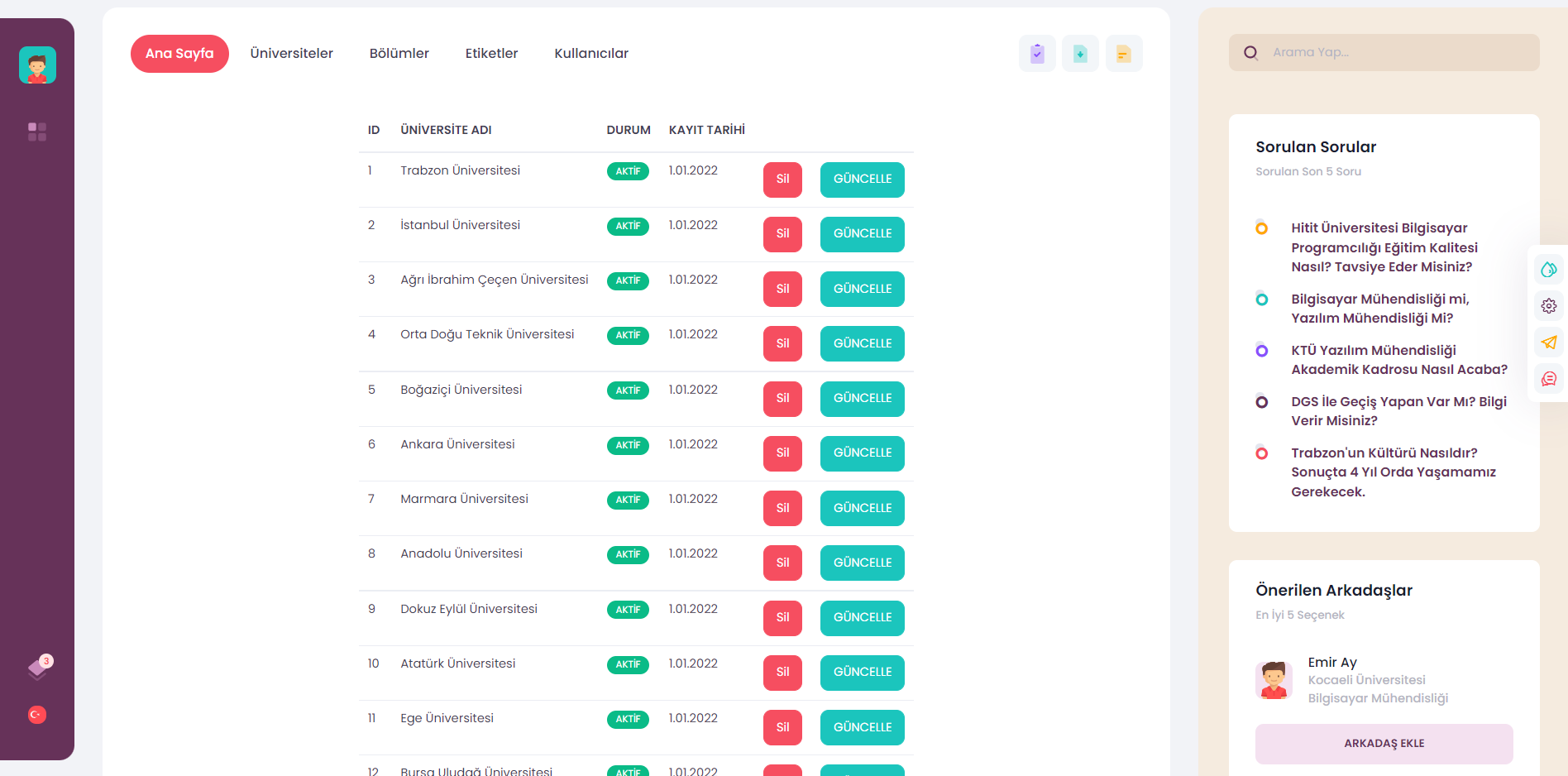
Task: Select the Turkish flag language icon
Action: click(36, 714)
